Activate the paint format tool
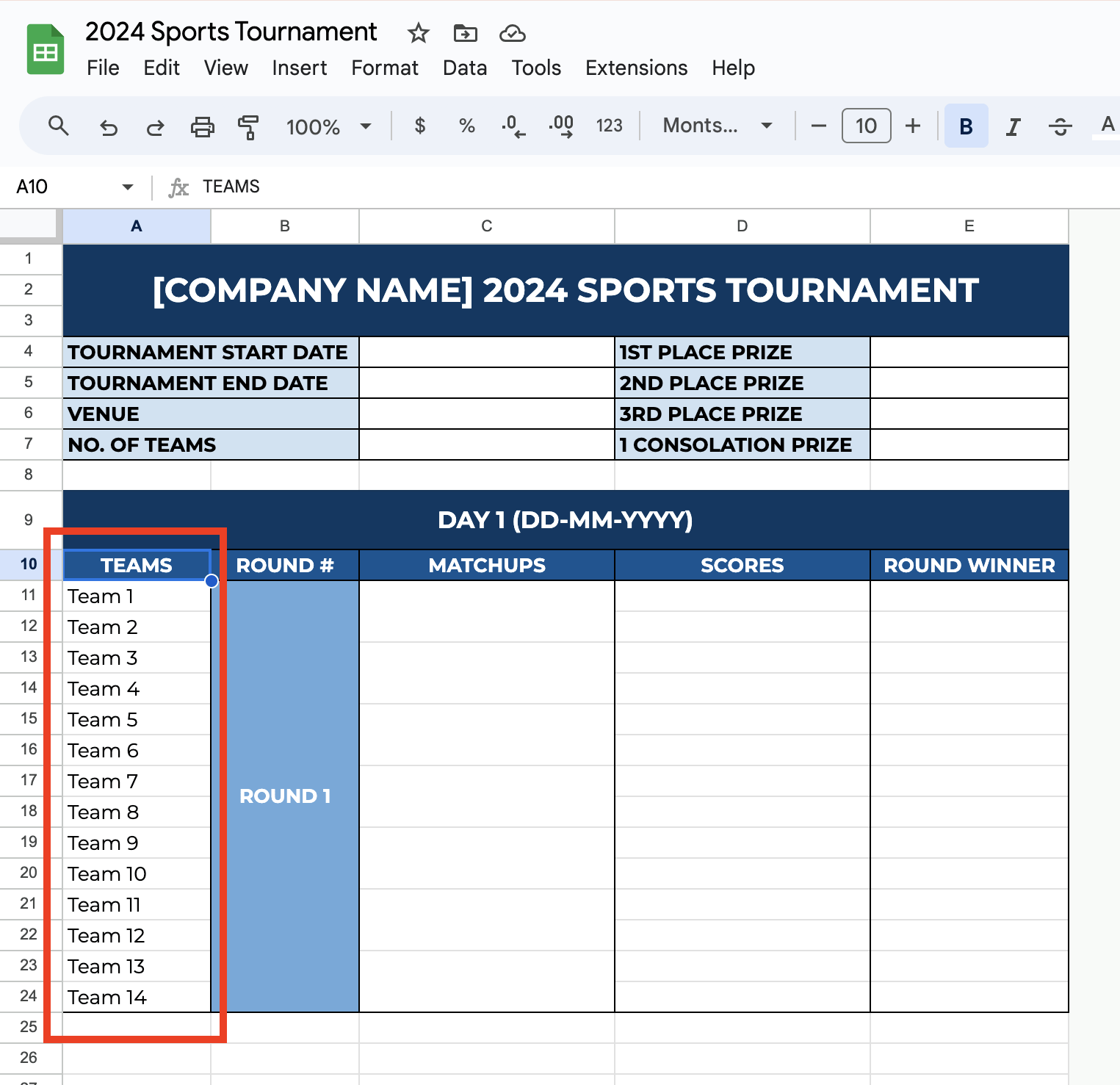 coord(248,126)
